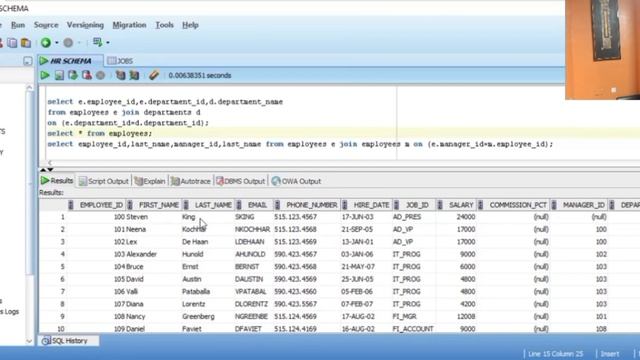The image size is (640, 360).
Task: Click the email cell NKOCHHAR
Action: pyautogui.click(x=252, y=229)
